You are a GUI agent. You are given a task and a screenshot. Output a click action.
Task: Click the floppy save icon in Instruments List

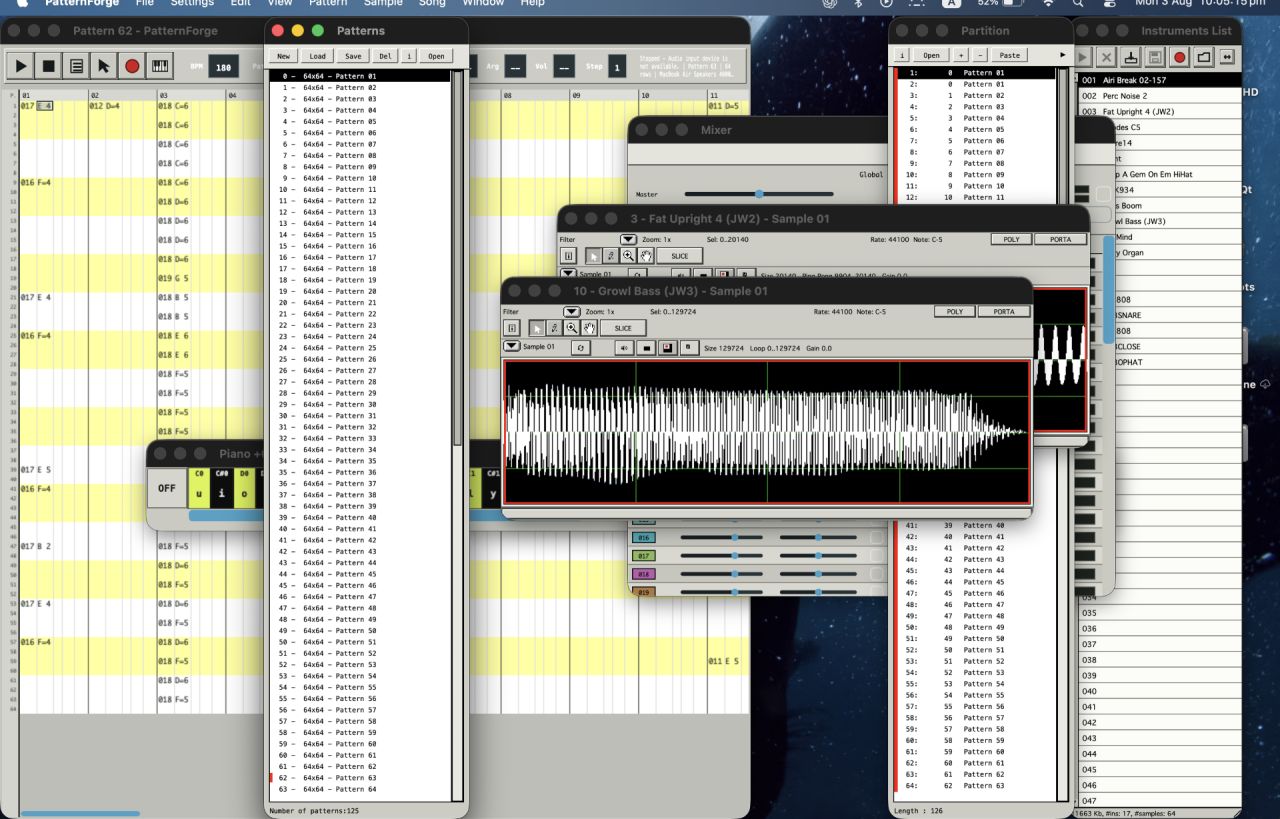pyautogui.click(x=1155, y=57)
